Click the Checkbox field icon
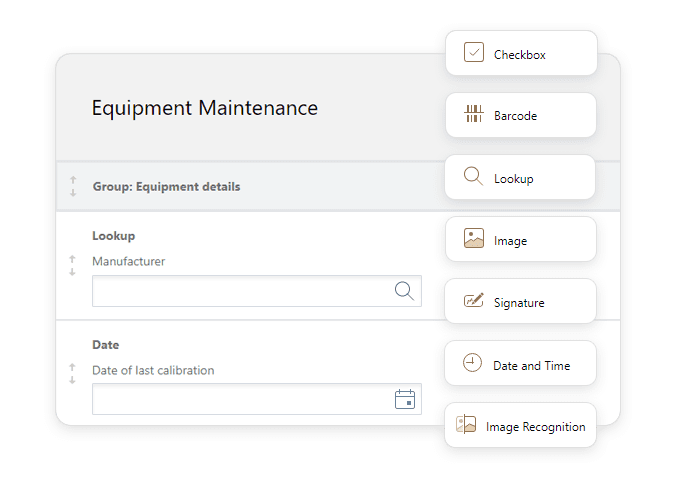Image resolution: width=675 pixels, height=500 pixels. point(474,53)
